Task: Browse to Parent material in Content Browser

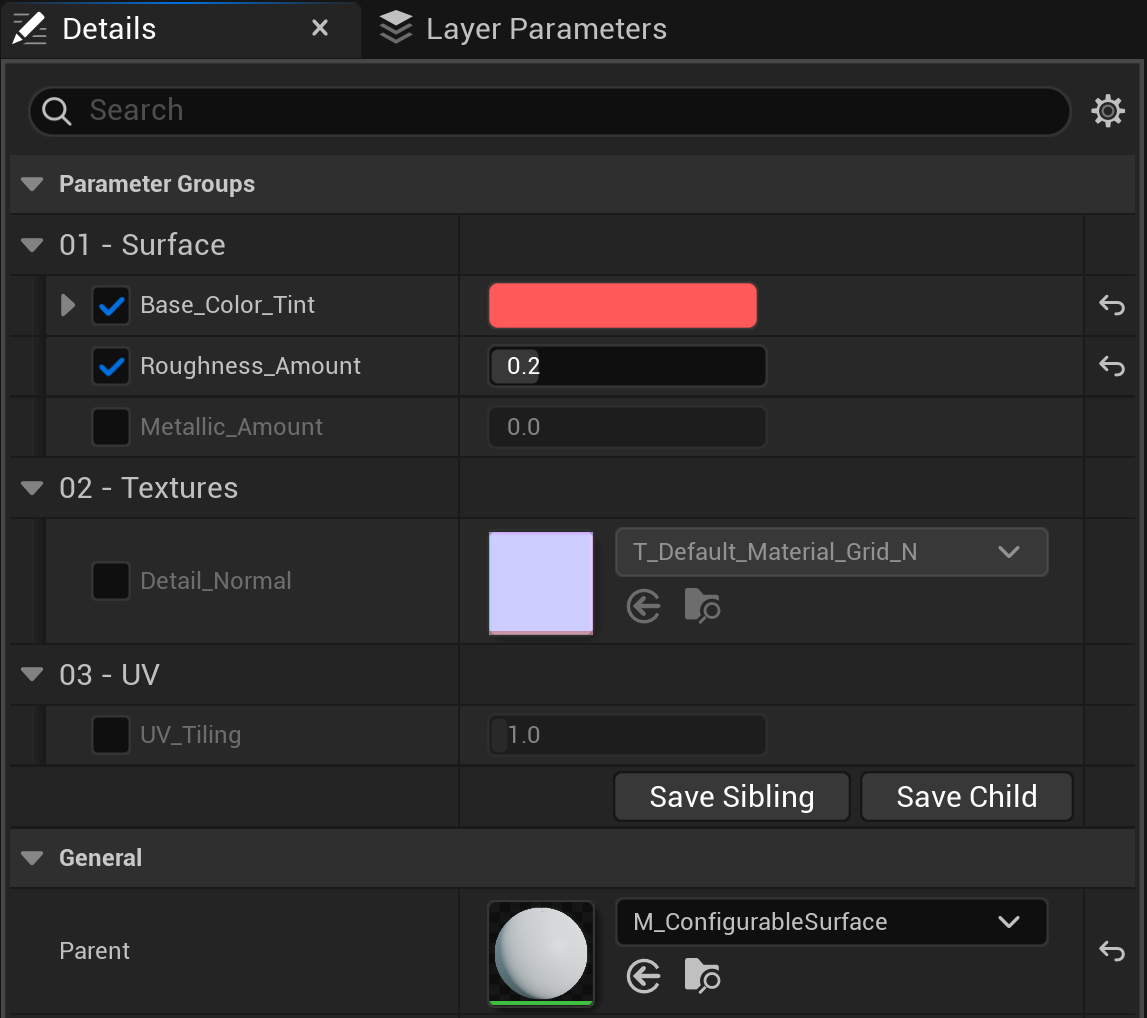Action: [x=702, y=976]
